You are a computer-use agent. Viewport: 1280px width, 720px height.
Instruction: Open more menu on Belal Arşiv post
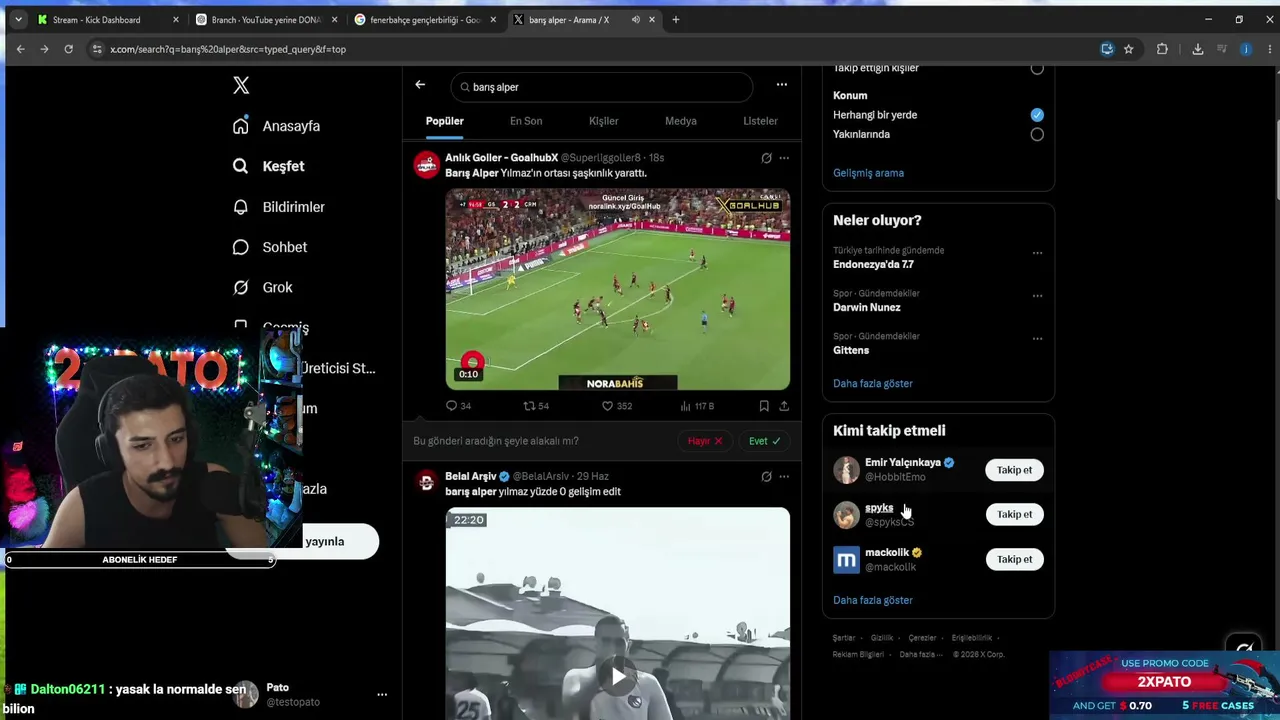(x=784, y=477)
